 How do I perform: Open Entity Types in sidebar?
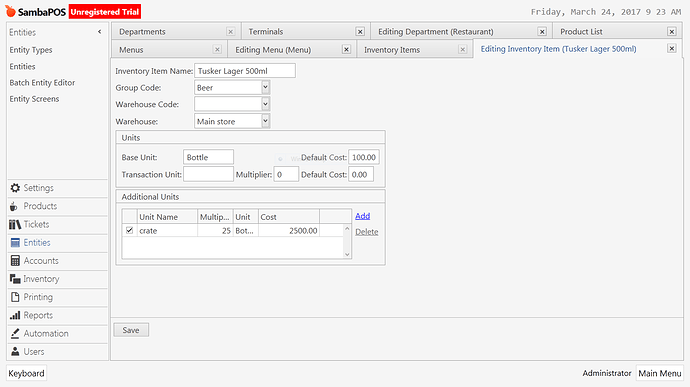point(31,50)
